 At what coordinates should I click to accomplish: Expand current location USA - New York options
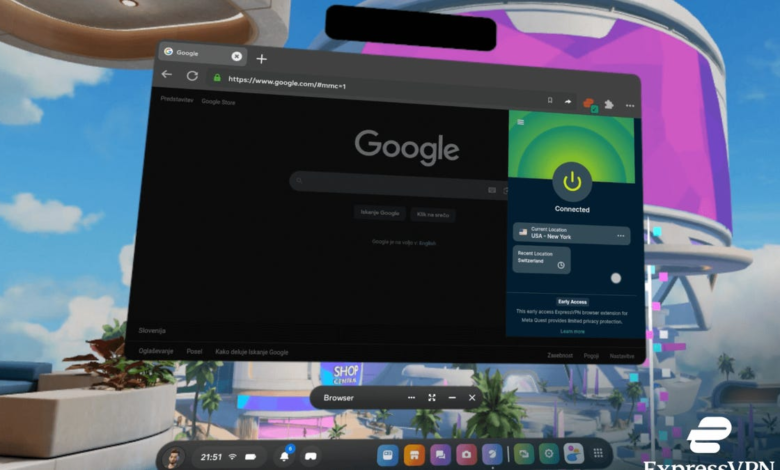tap(621, 236)
